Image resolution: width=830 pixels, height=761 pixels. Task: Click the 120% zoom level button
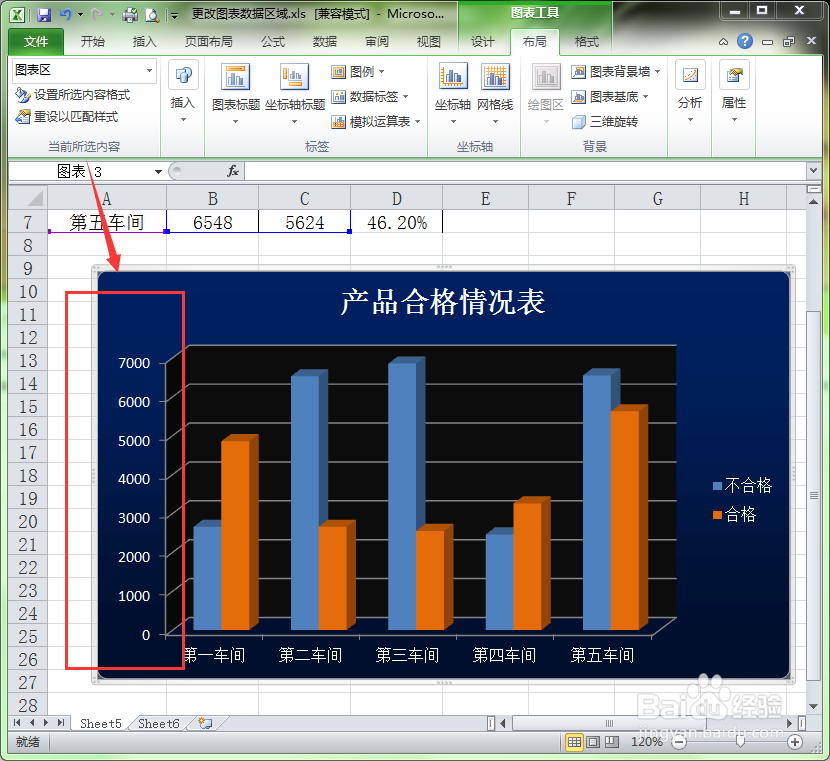point(646,742)
